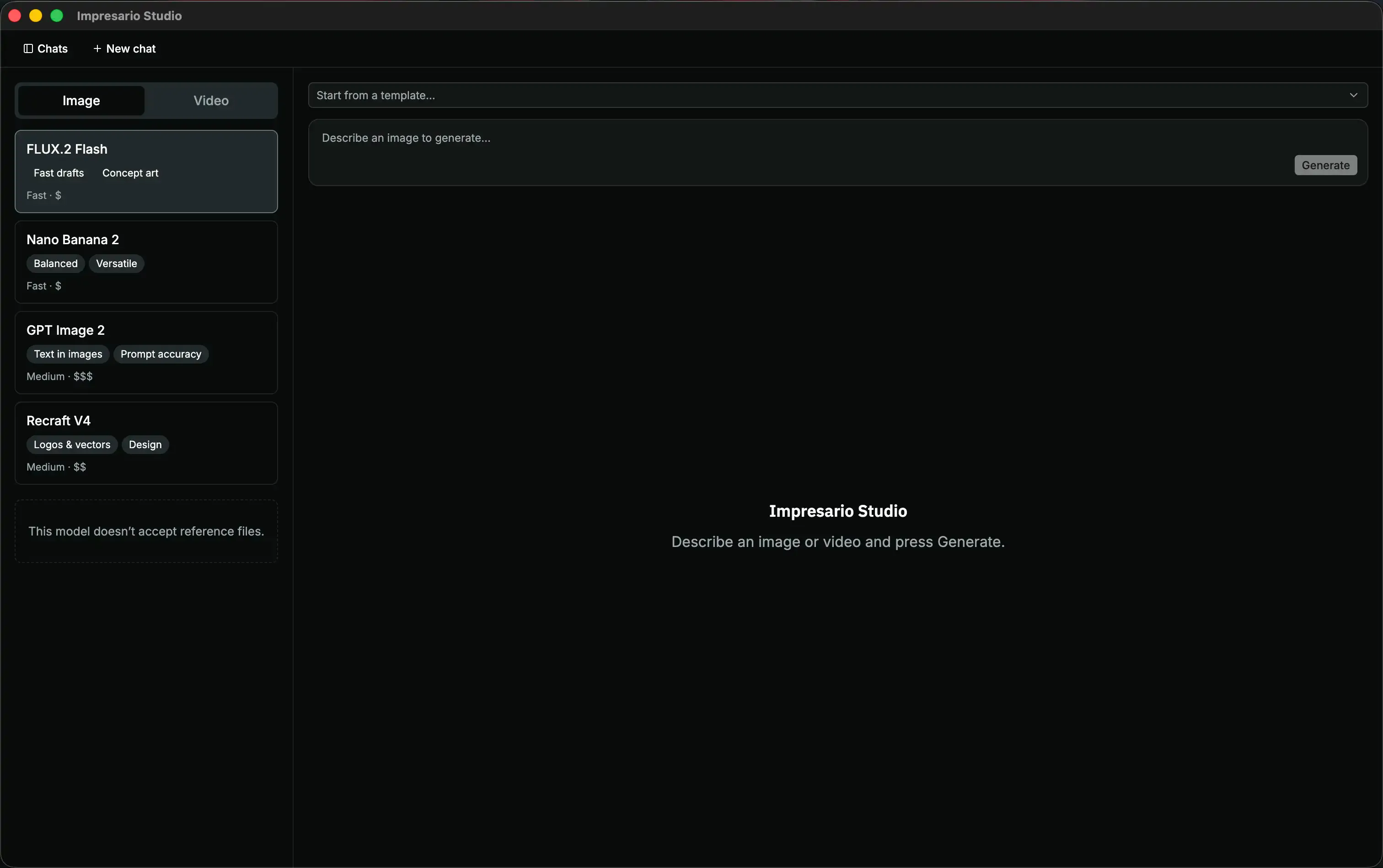Start a New chat

[x=124, y=49]
